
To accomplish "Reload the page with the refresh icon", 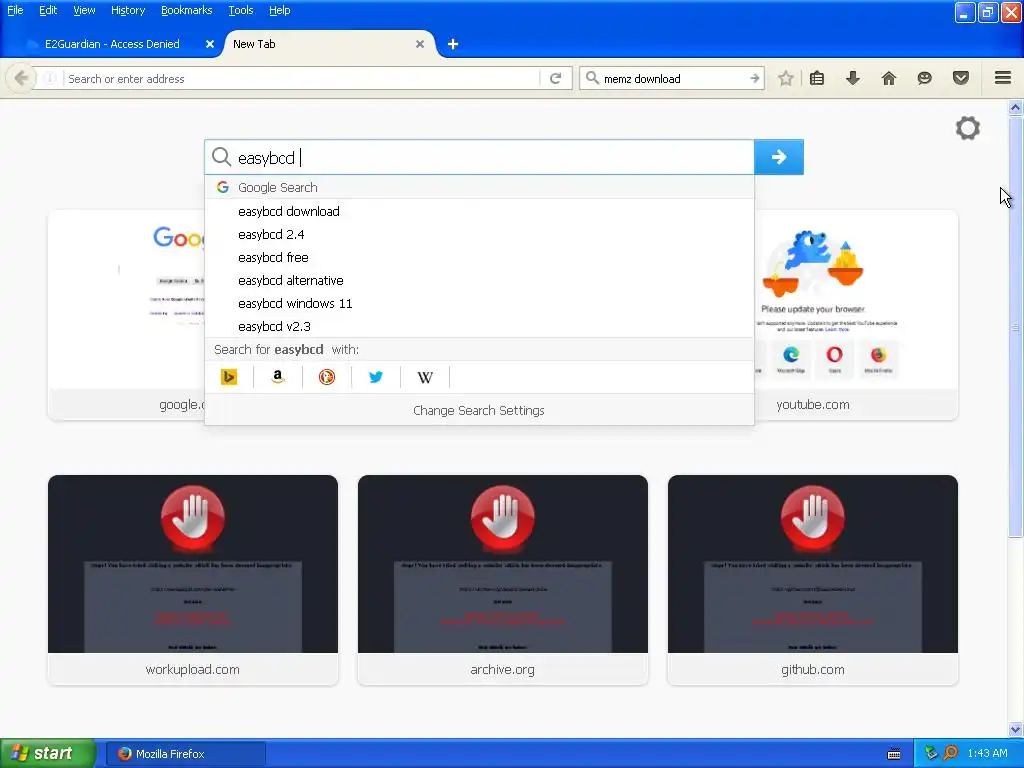I will pyautogui.click(x=556, y=78).
